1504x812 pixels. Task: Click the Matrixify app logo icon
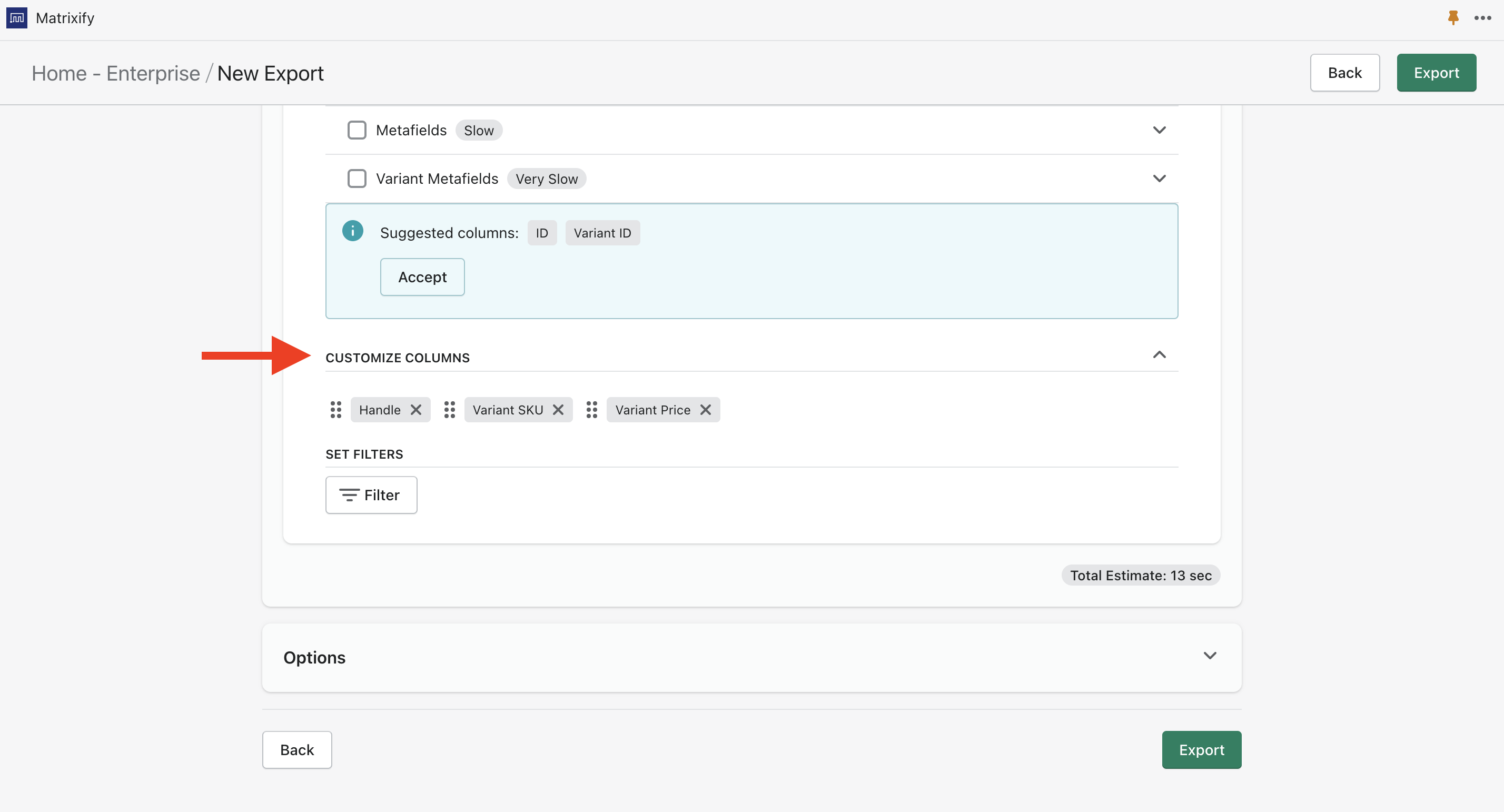coord(17,18)
